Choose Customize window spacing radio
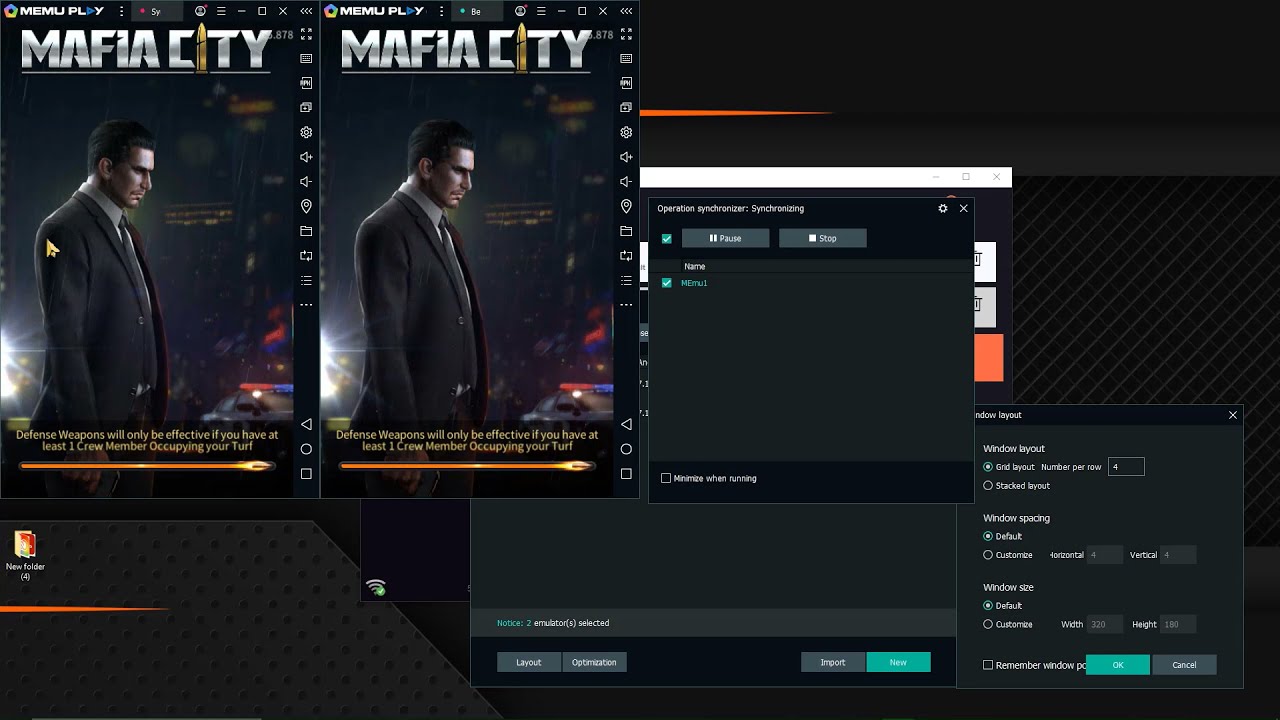 [988, 555]
